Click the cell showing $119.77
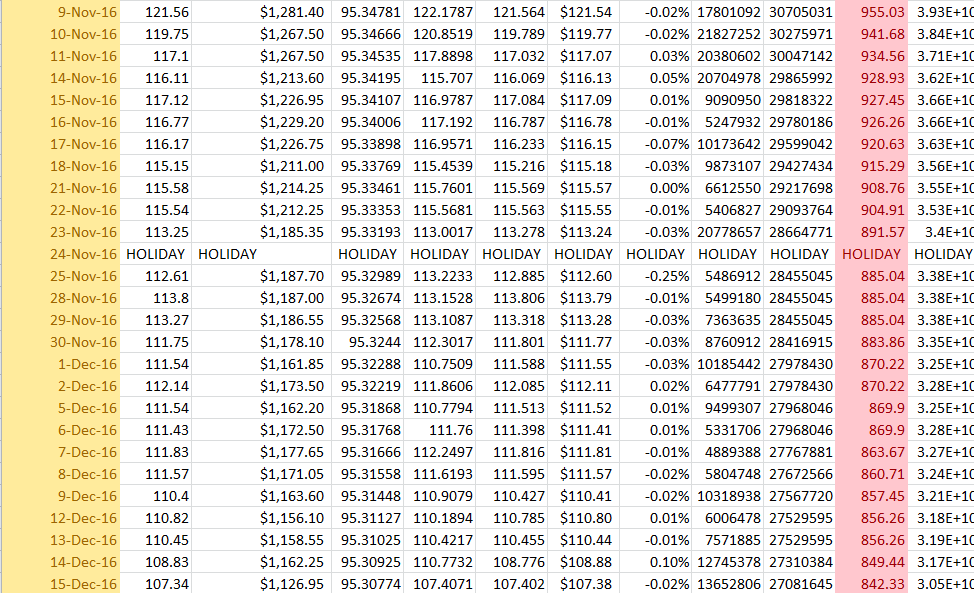974x593 pixels. coord(586,34)
